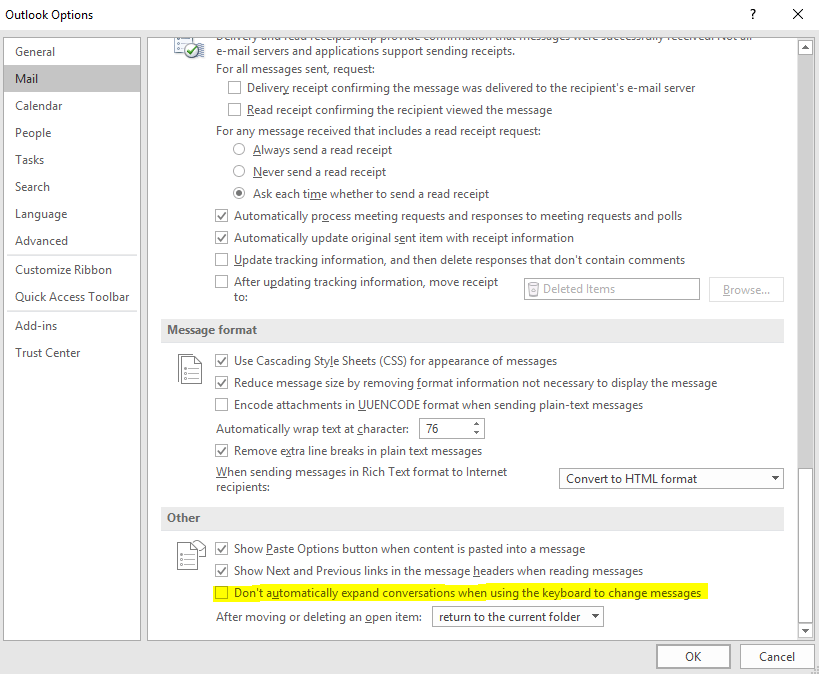
Task: Check Don't automatically expand conversations checkbox
Action: 221,593
